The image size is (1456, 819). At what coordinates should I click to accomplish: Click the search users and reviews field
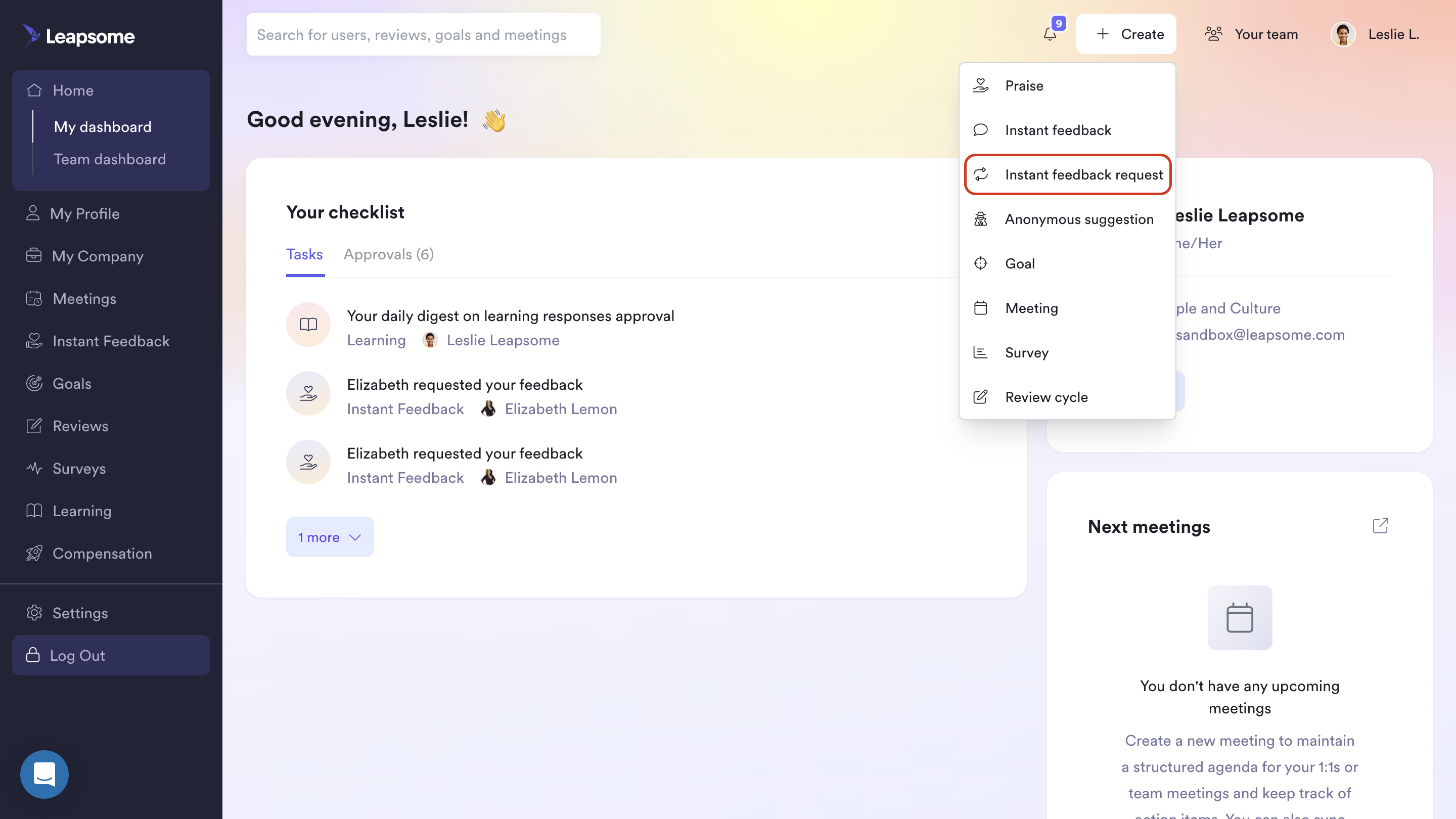click(423, 34)
